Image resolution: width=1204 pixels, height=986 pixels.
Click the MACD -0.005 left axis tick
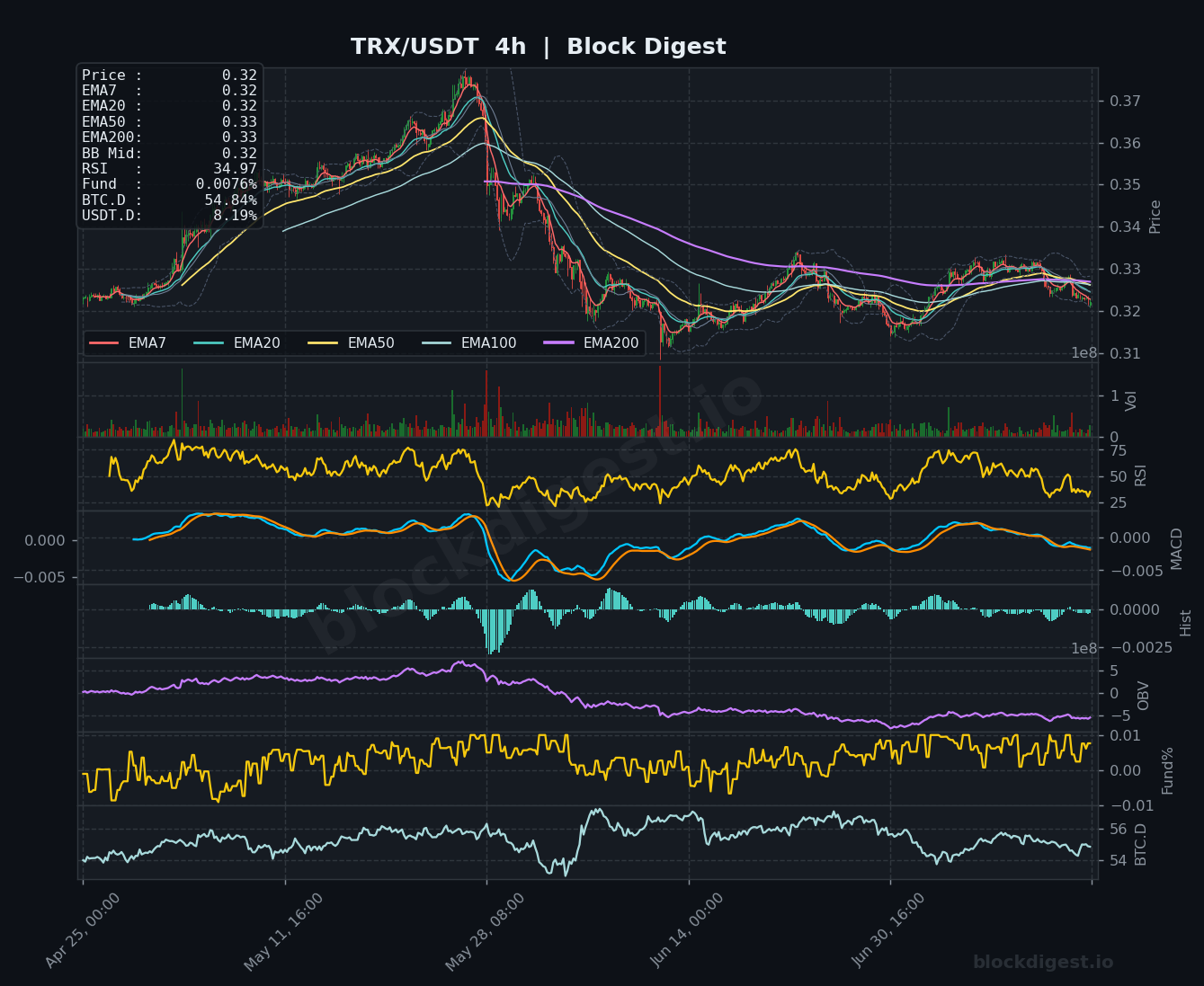40,577
